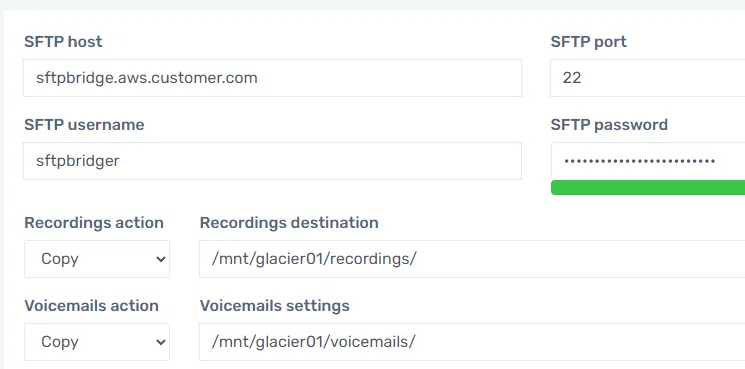Screen dimensions: 745x369
Task: Click the masked SFTP password field
Action: [648, 161]
